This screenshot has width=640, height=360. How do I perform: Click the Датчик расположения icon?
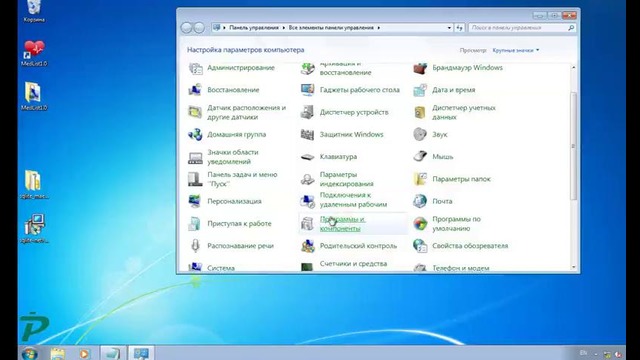pyautogui.click(x=195, y=112)
